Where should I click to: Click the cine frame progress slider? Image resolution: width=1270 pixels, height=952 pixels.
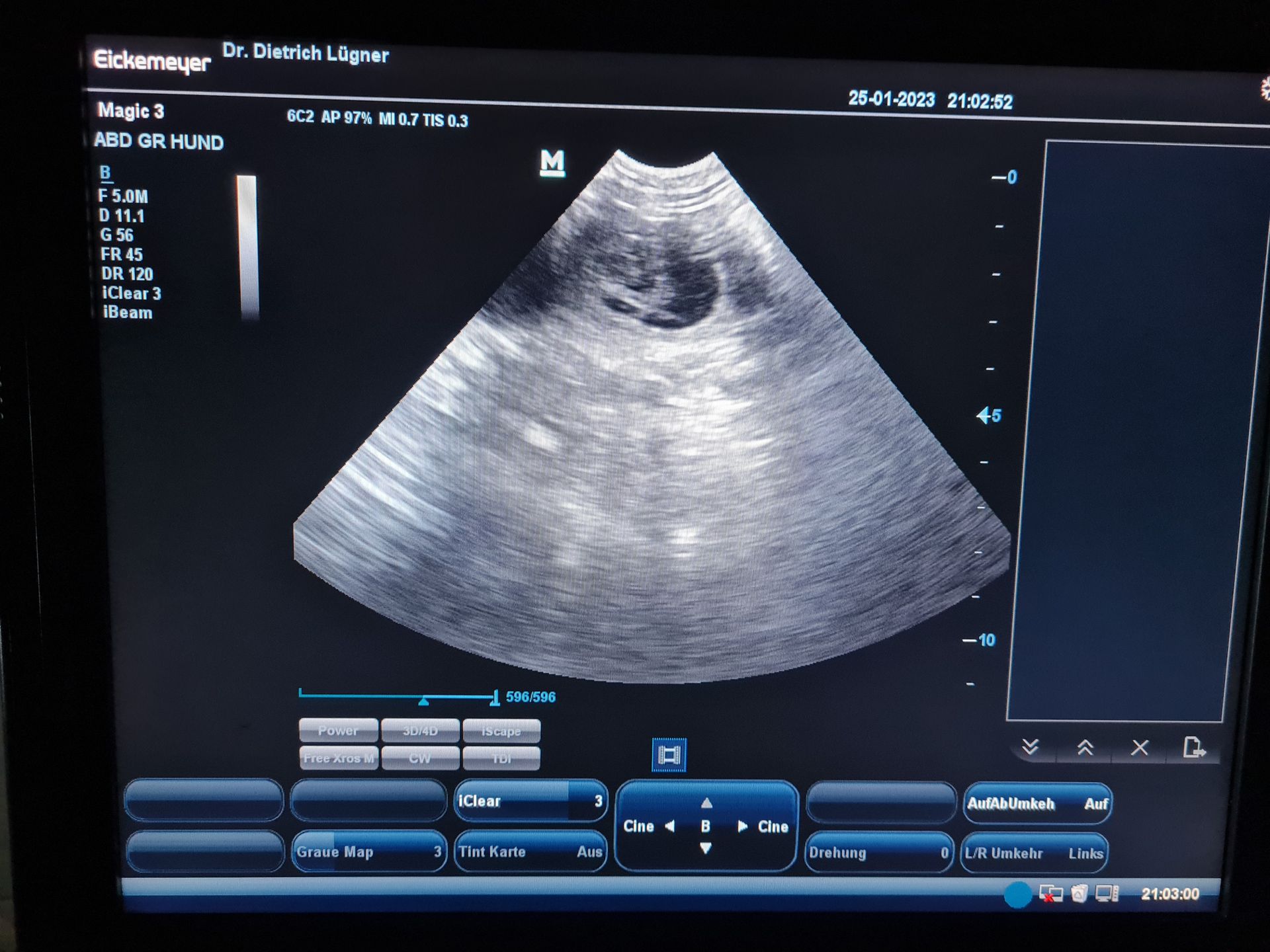(397, 697)
